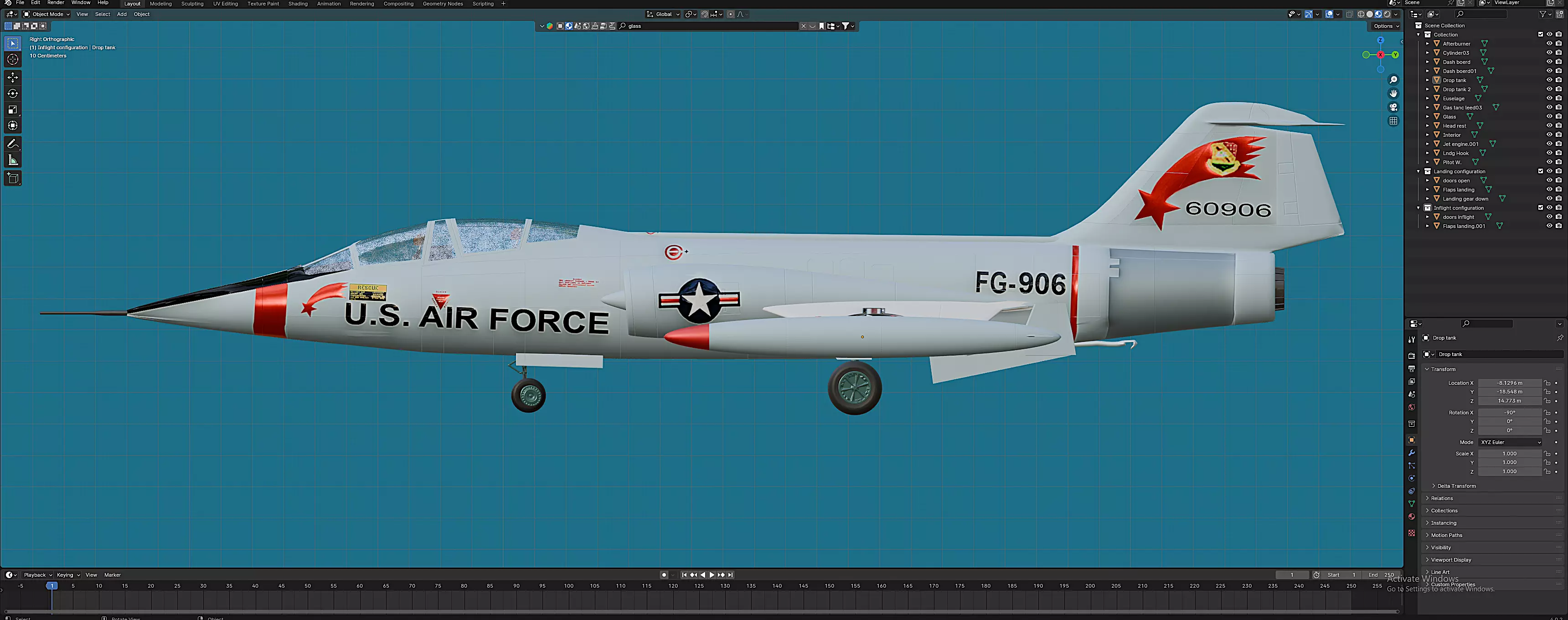The height and width of the screenshot is (620, 1568).
Task: Hide the Afterburner object in viewport
Action: 1549,43
